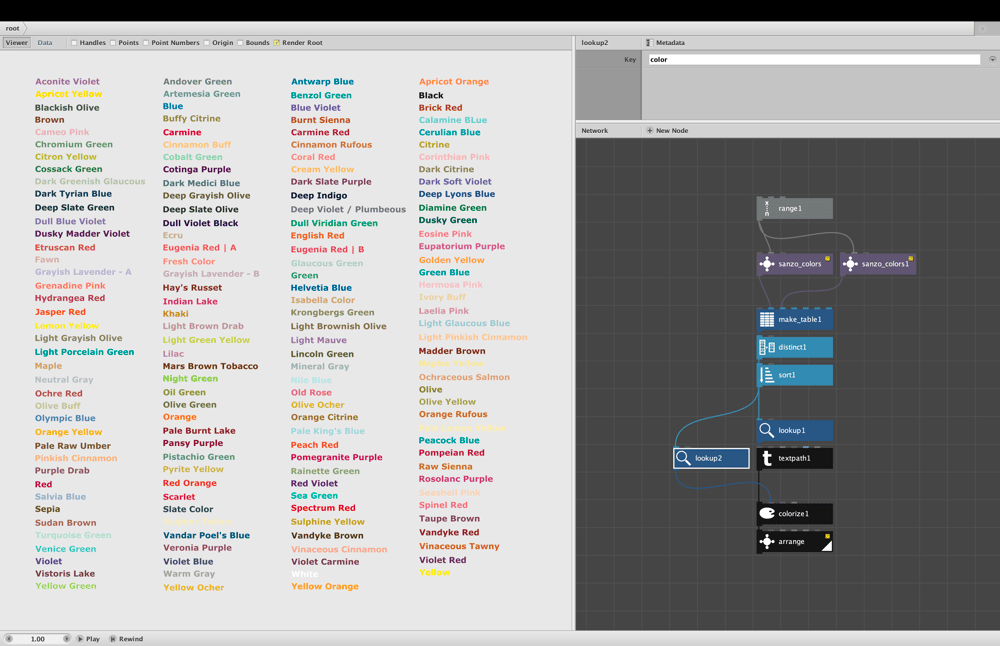Enable the Bounds checkbox
This screenshot has width=1000, height=646.
click(x=240, y=43)
